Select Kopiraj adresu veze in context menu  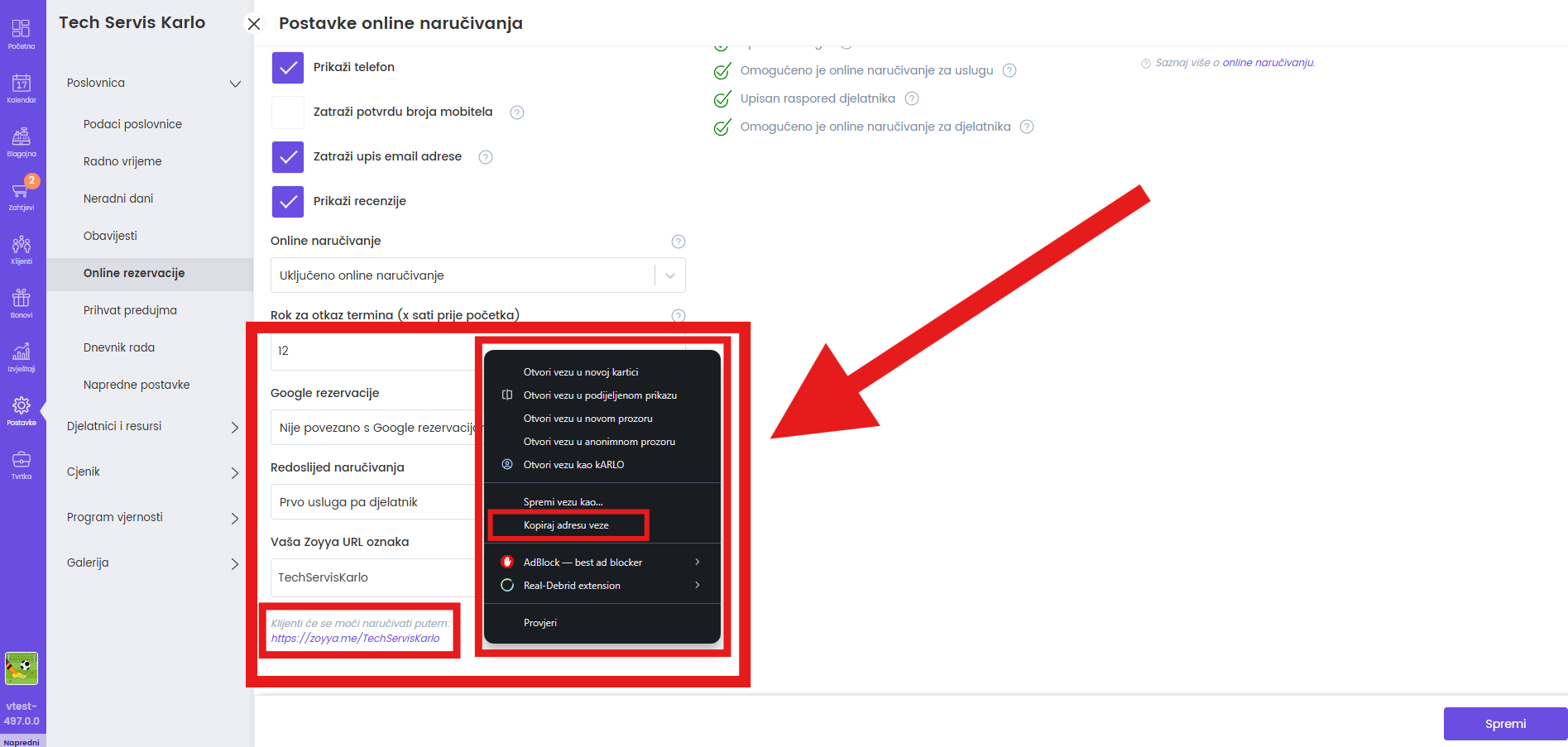566,525
